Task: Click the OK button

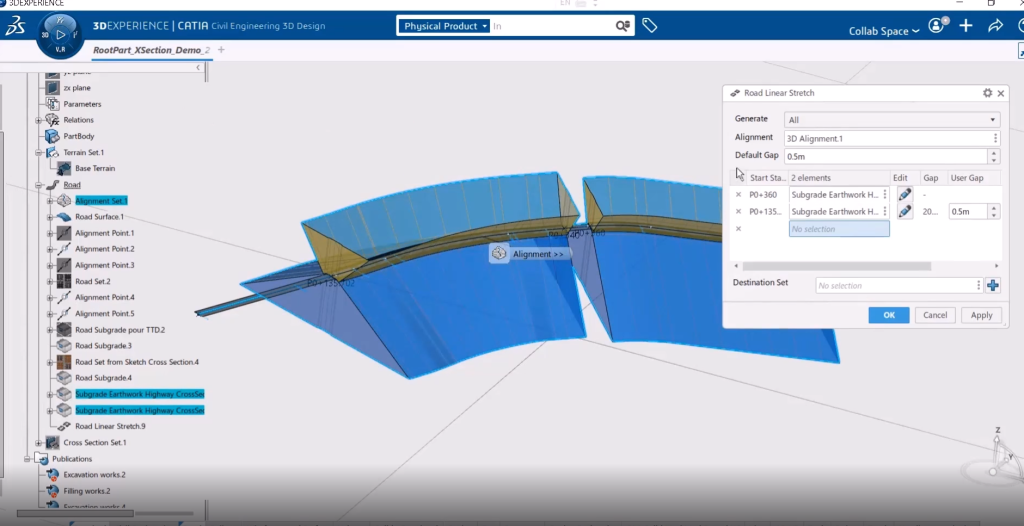Action: 889,315
